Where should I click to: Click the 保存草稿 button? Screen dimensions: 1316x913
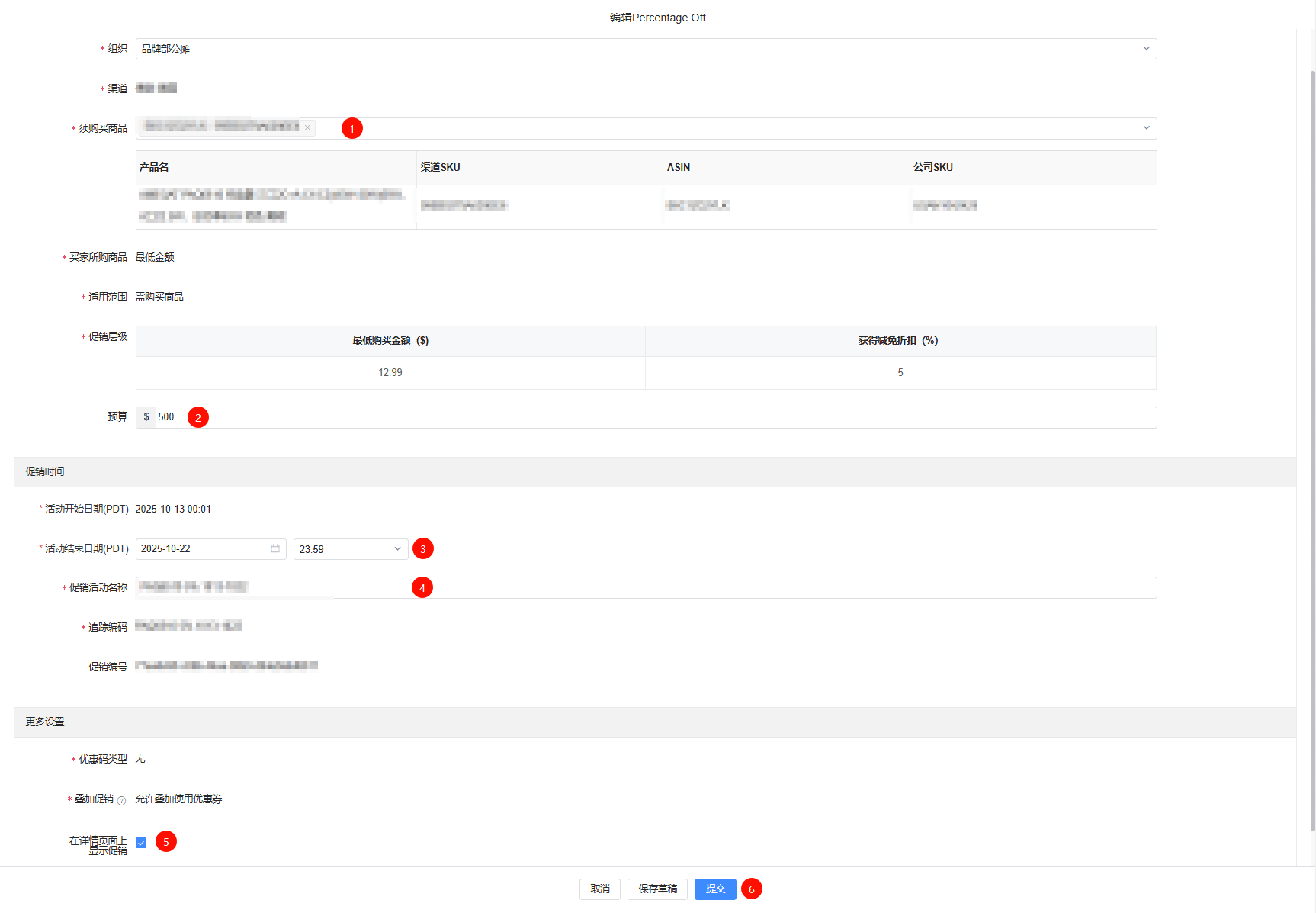(x=657, y=889)
